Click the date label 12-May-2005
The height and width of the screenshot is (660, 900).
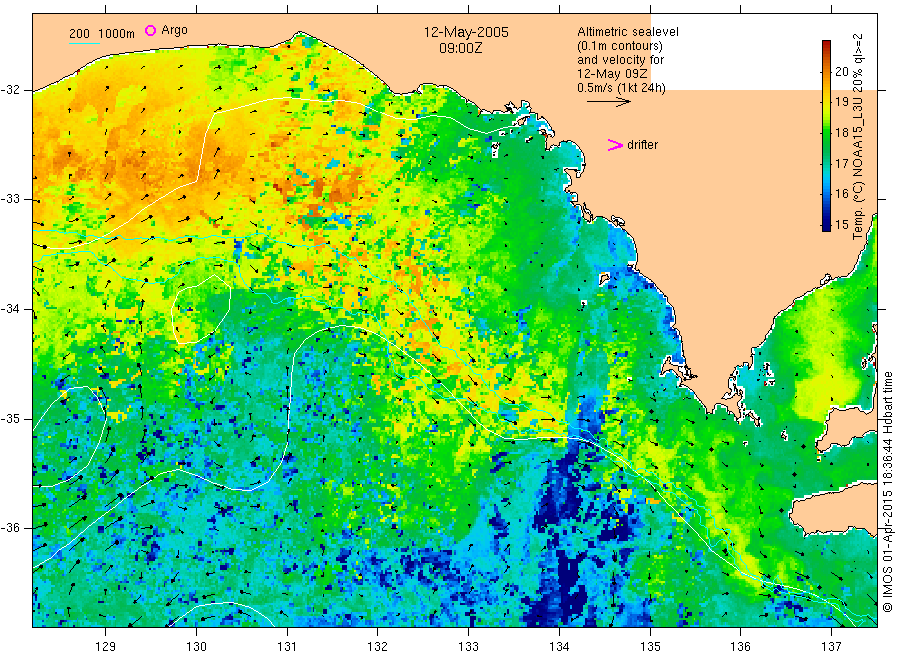[x=466, y=32]
